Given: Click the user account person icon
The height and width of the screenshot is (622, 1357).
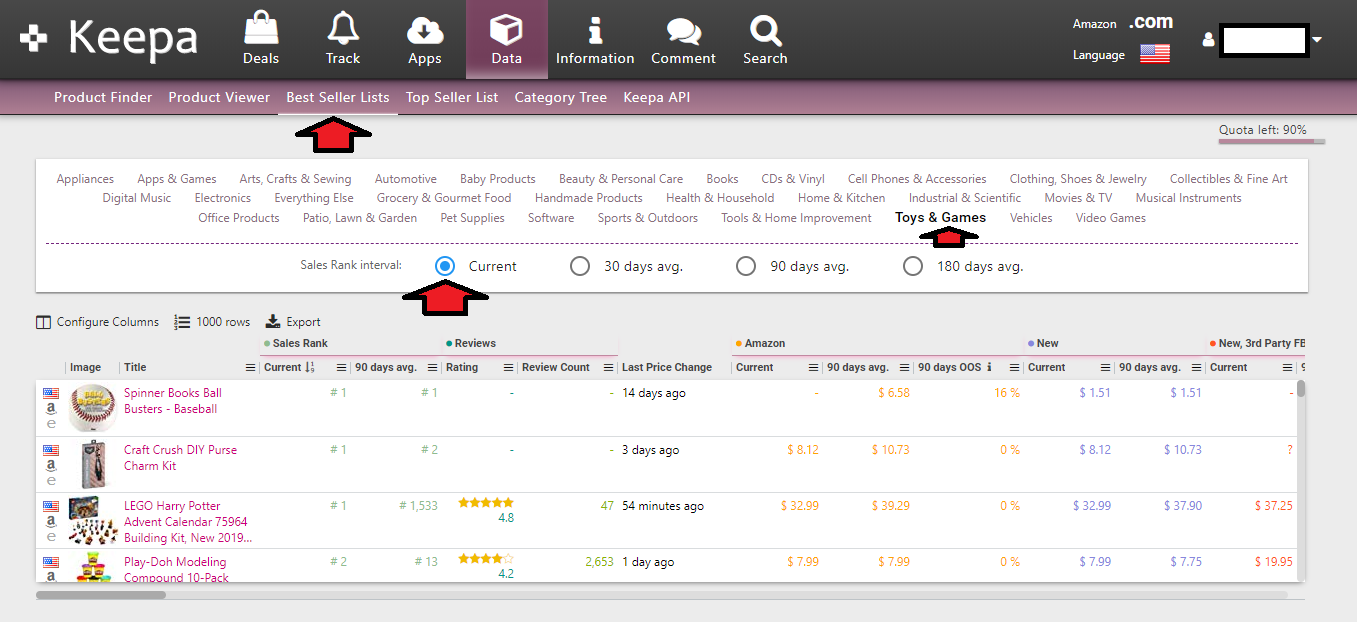Looking at the screenshot, I should (1208, 40).
